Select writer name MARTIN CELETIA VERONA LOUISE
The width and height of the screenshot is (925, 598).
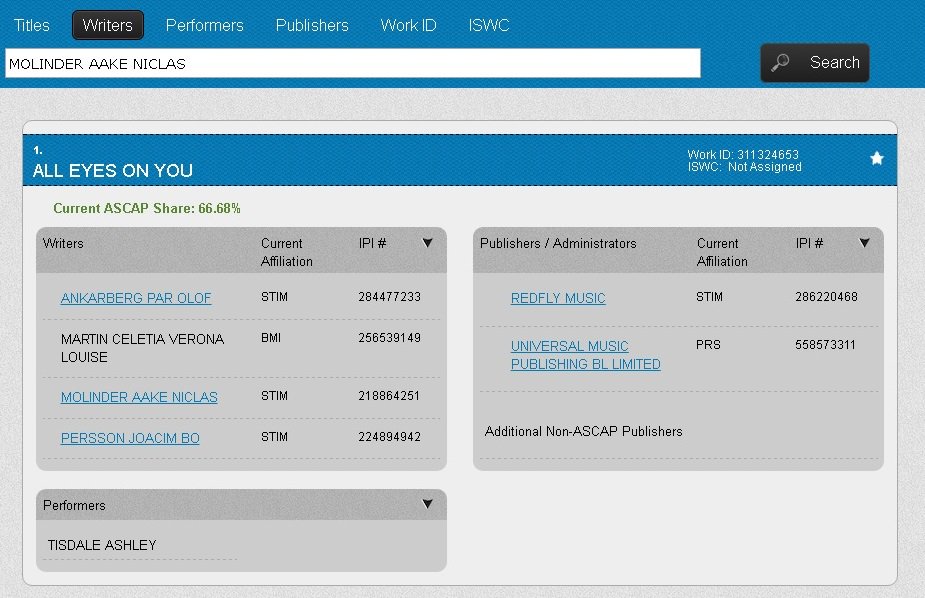click(142, 348)
